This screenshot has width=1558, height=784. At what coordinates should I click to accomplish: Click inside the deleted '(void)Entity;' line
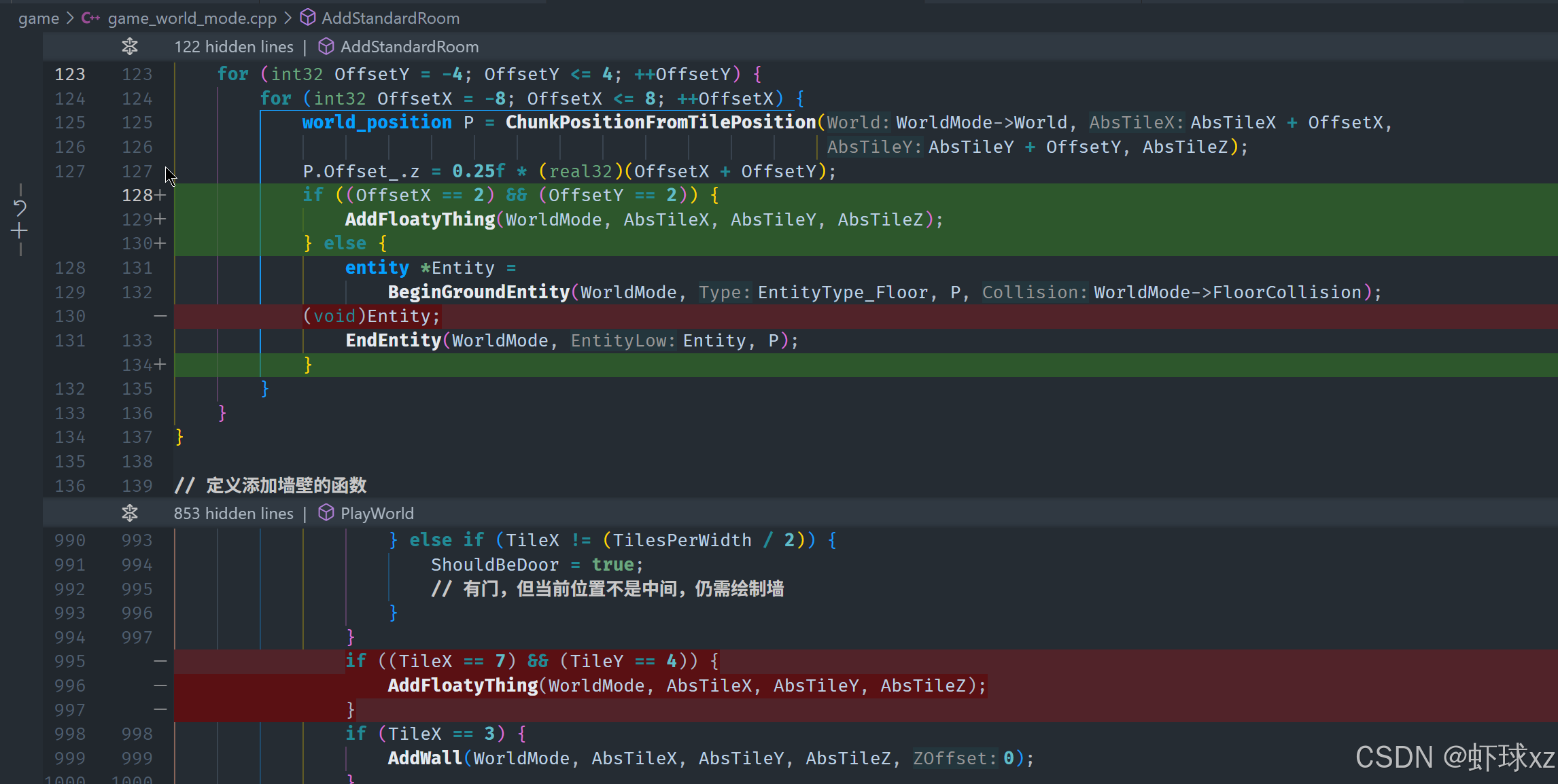coord(373,317)
